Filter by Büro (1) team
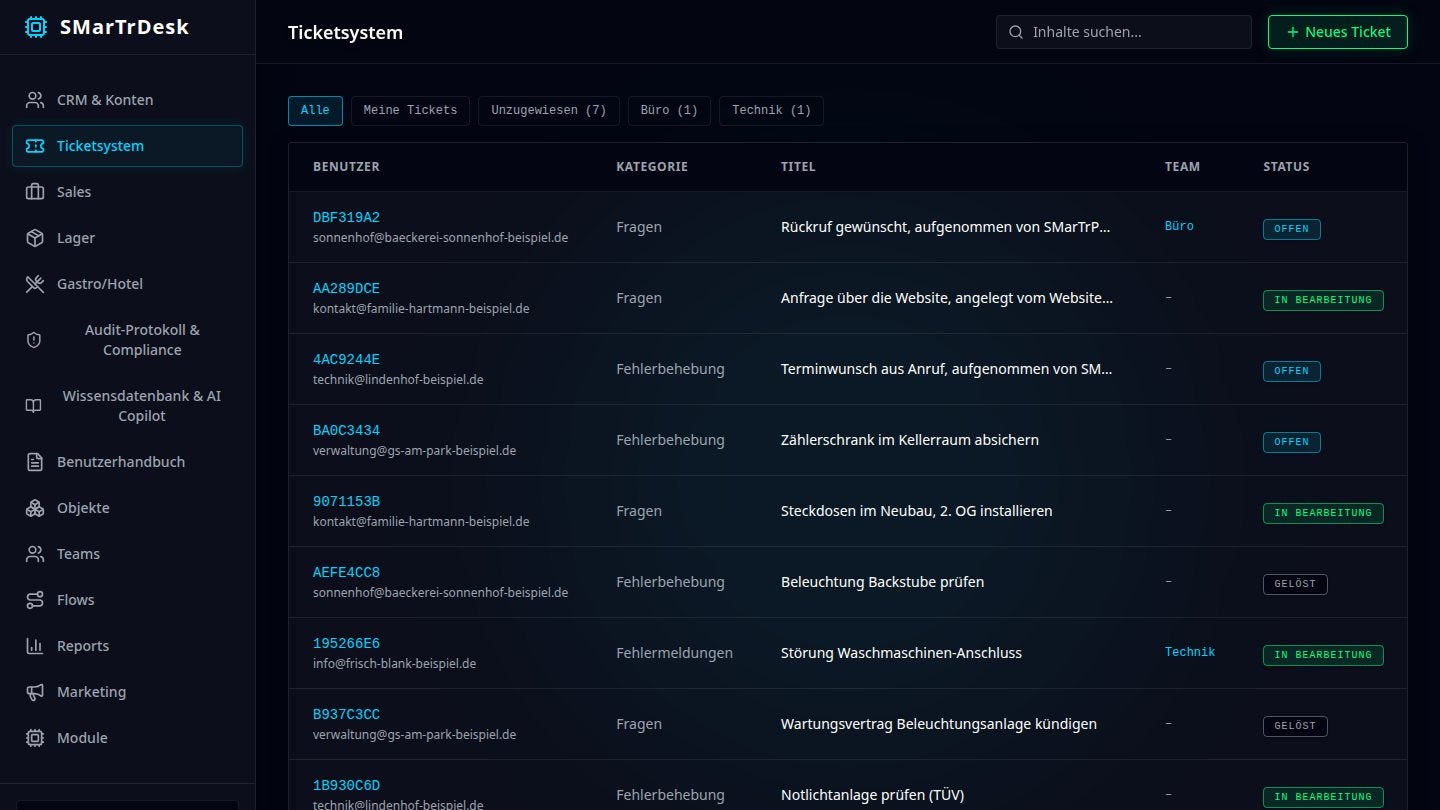This screenshot has width=1440, height=810. [x=669, y=110]
